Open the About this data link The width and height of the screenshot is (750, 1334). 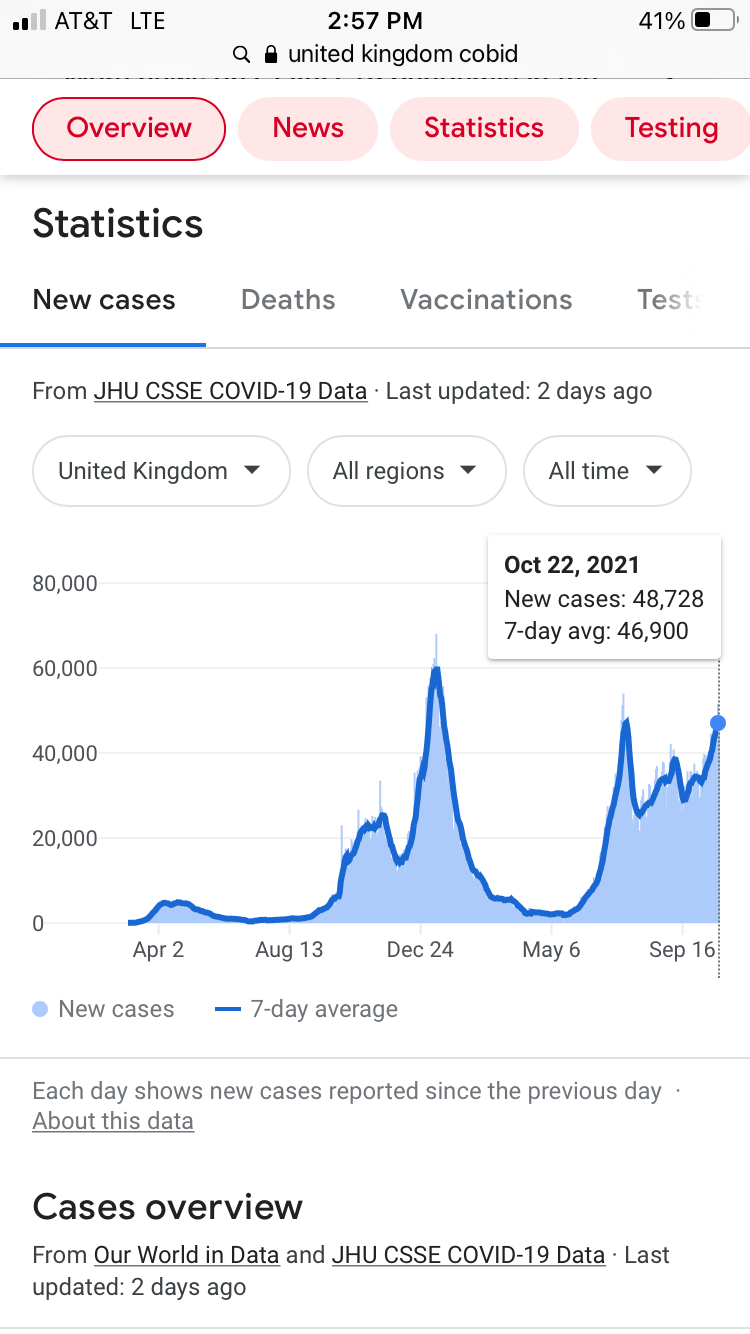pyautogui.click(x=113, y=1121)
